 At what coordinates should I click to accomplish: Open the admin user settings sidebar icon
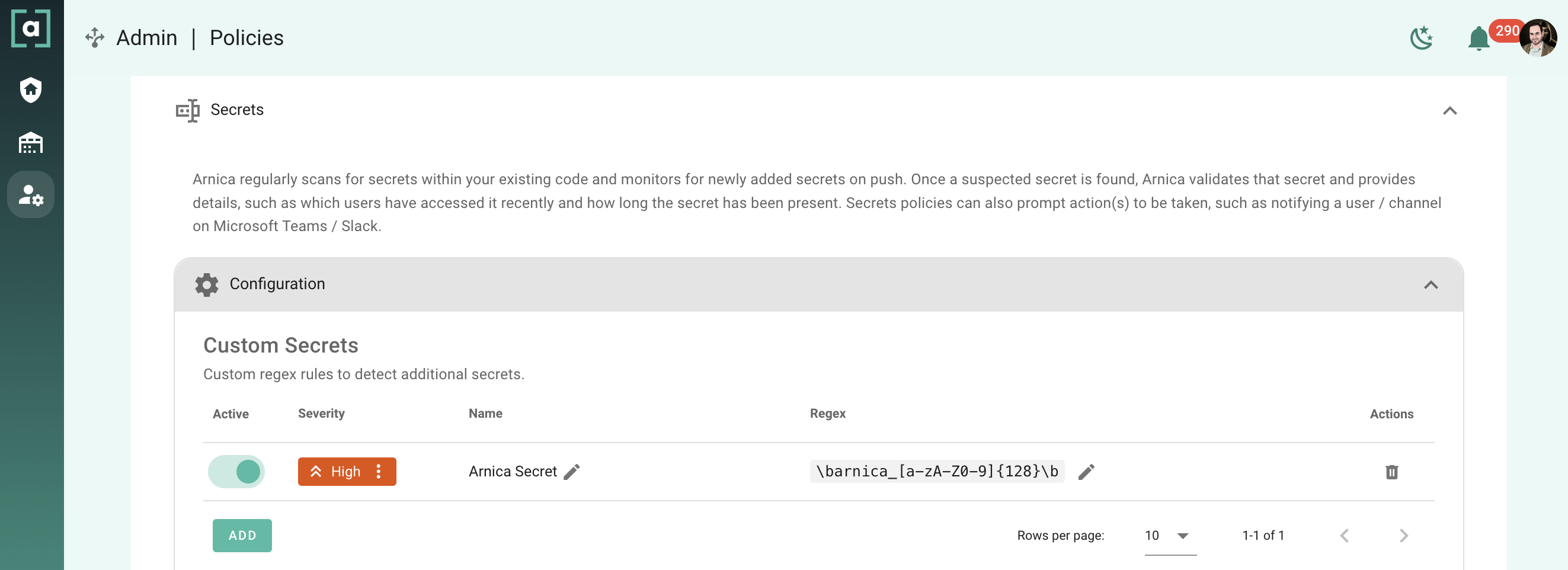click(30, 195)
